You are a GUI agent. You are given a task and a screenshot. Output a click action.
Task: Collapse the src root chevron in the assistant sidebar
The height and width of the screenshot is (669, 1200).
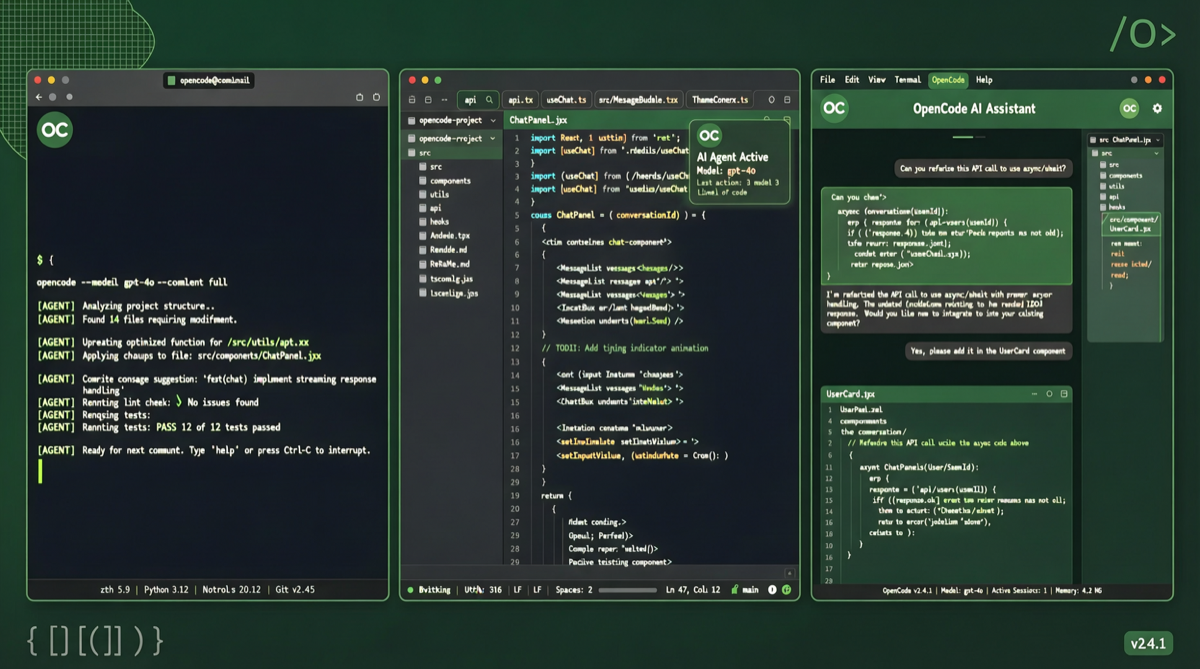point(1157,153)
